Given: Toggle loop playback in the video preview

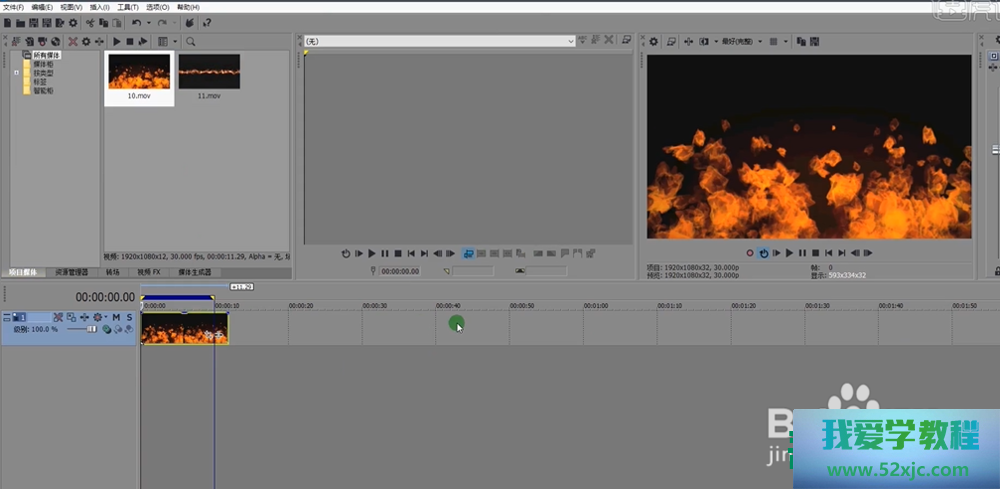Looking at the screenshot, I should [x=763, y=254].
